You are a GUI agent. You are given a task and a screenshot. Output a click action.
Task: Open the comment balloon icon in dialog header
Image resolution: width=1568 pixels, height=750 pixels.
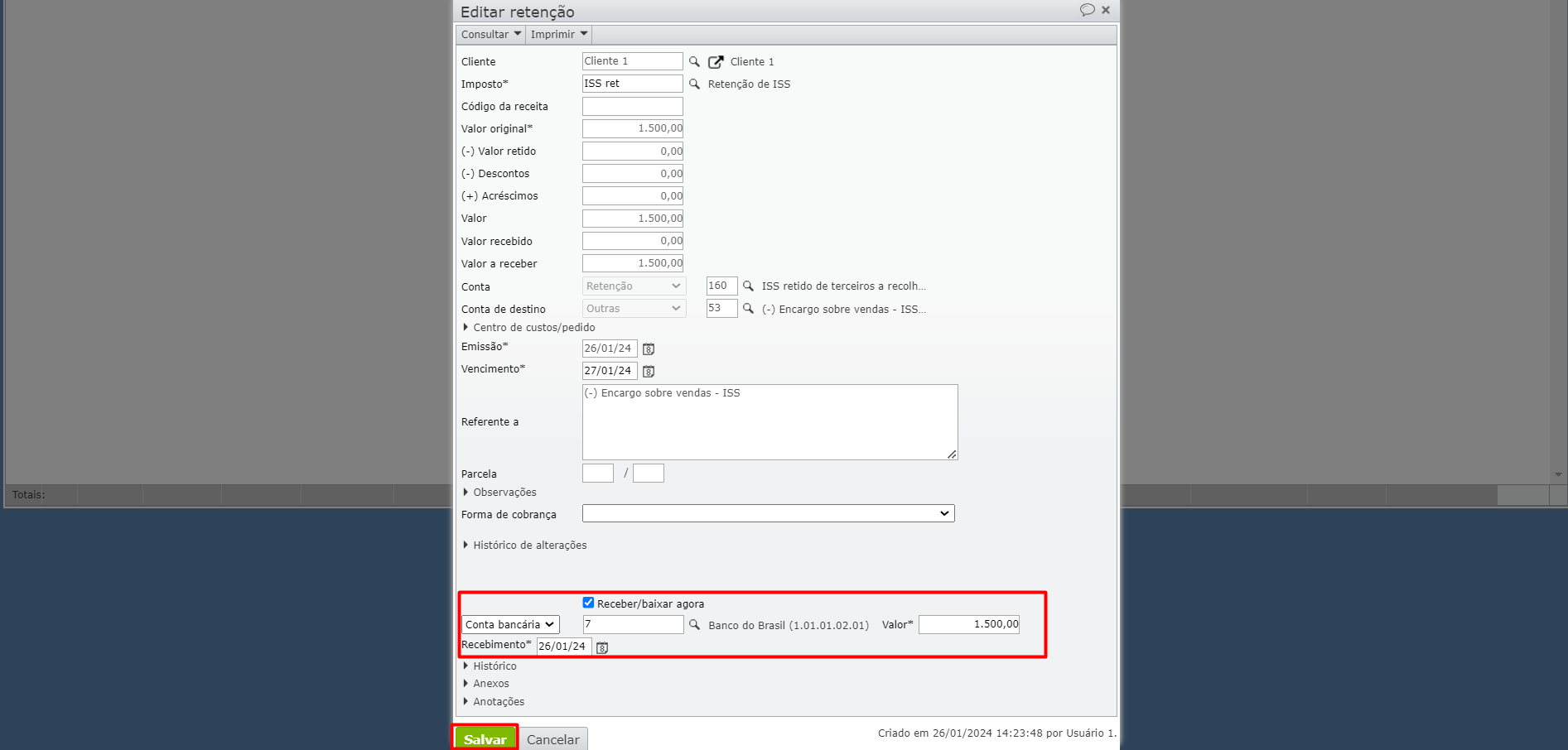pyautogui.click(x=1087, y=10)
